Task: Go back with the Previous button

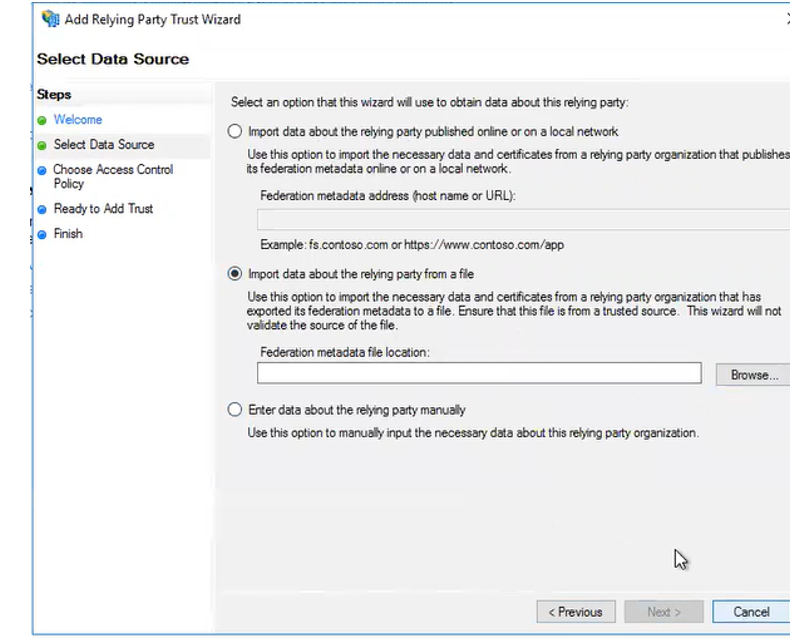Action: click(x=575, y=612)
